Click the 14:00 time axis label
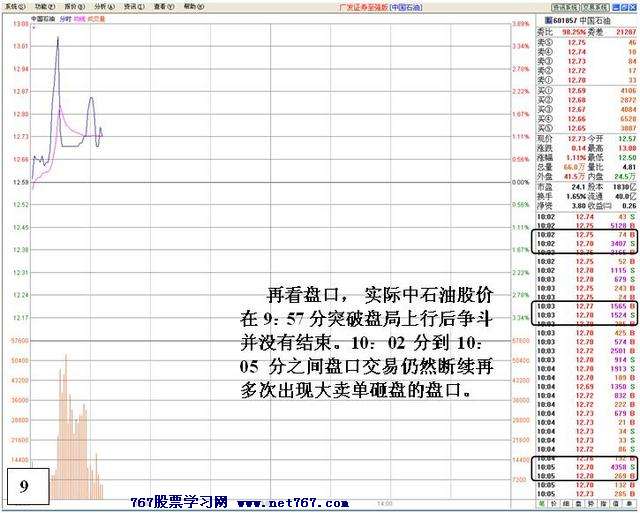The width and height of the screenshot is (640, 513). [x=385, y=504]
